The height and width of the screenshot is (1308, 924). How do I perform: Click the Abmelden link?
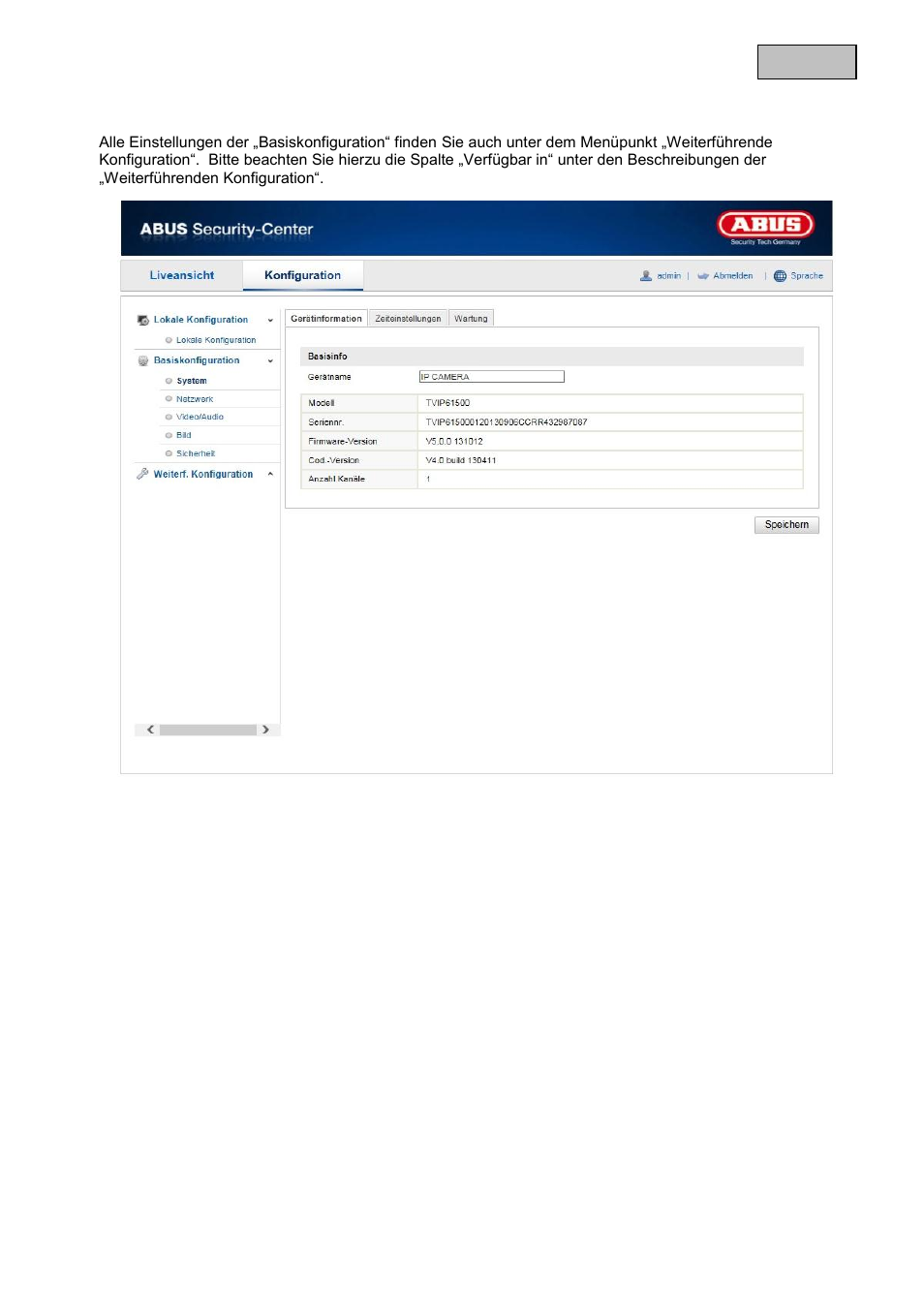(733, 276)
